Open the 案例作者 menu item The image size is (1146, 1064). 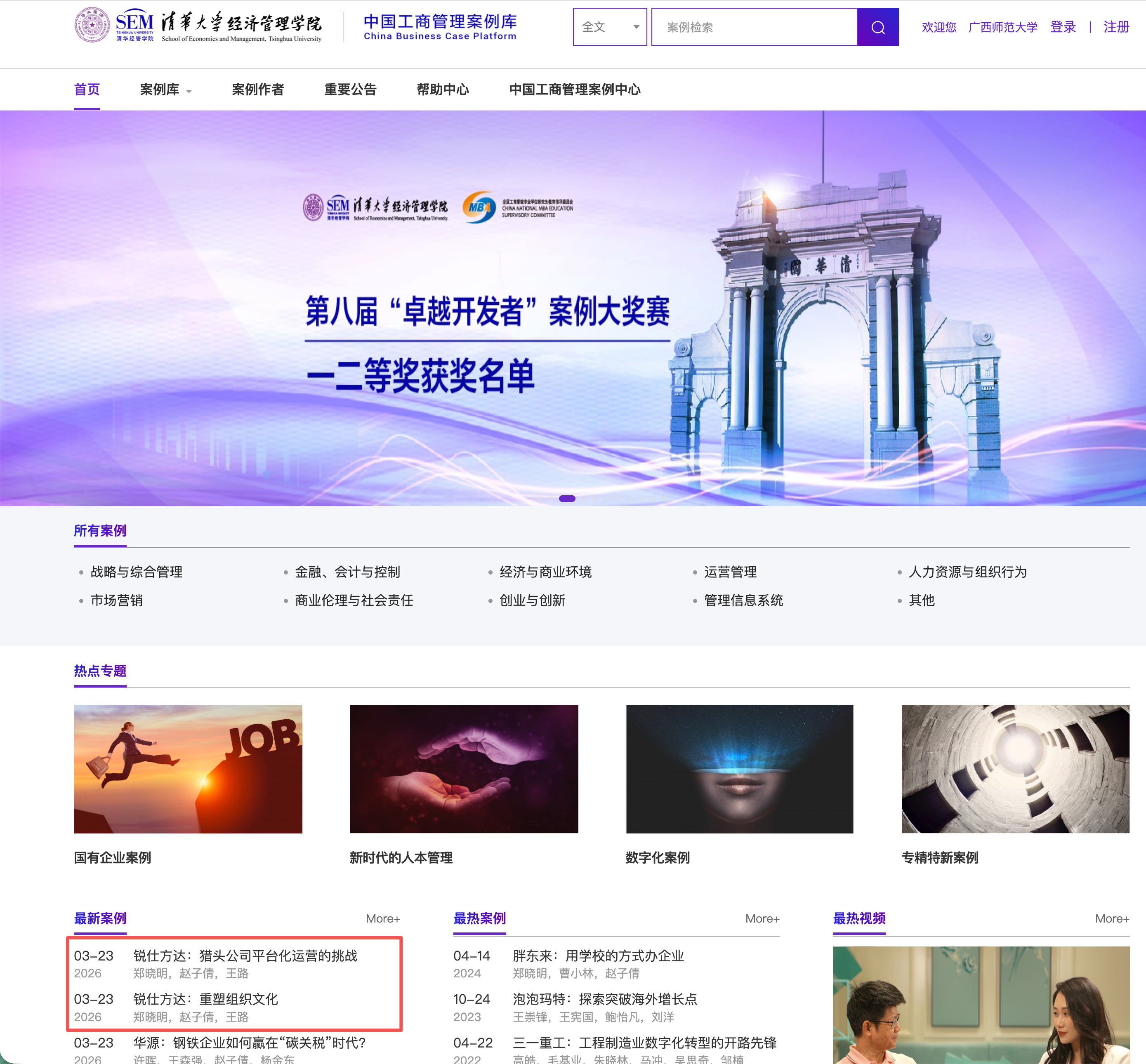pyautogui.click(x=257, y=89)
